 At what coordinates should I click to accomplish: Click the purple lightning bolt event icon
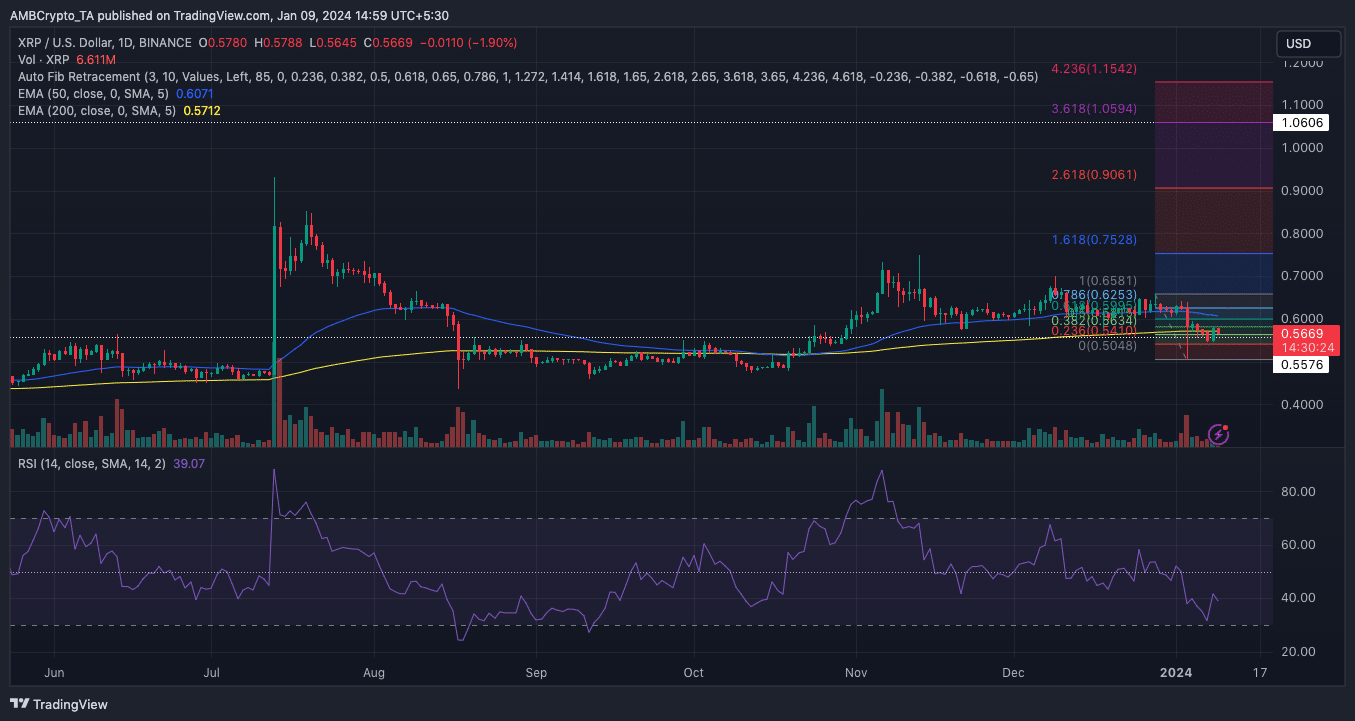pyautogui.click(x=1219, y=434)
